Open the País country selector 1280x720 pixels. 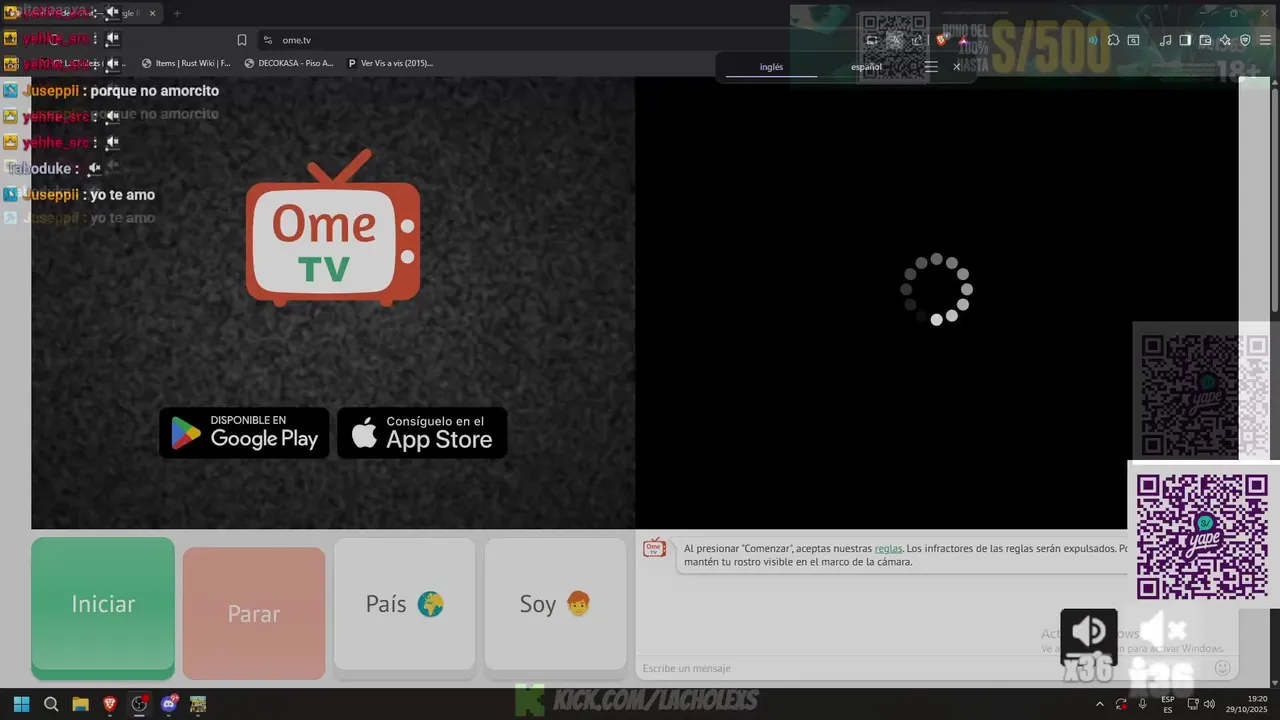pyautogui.click(x=404, y=604)
